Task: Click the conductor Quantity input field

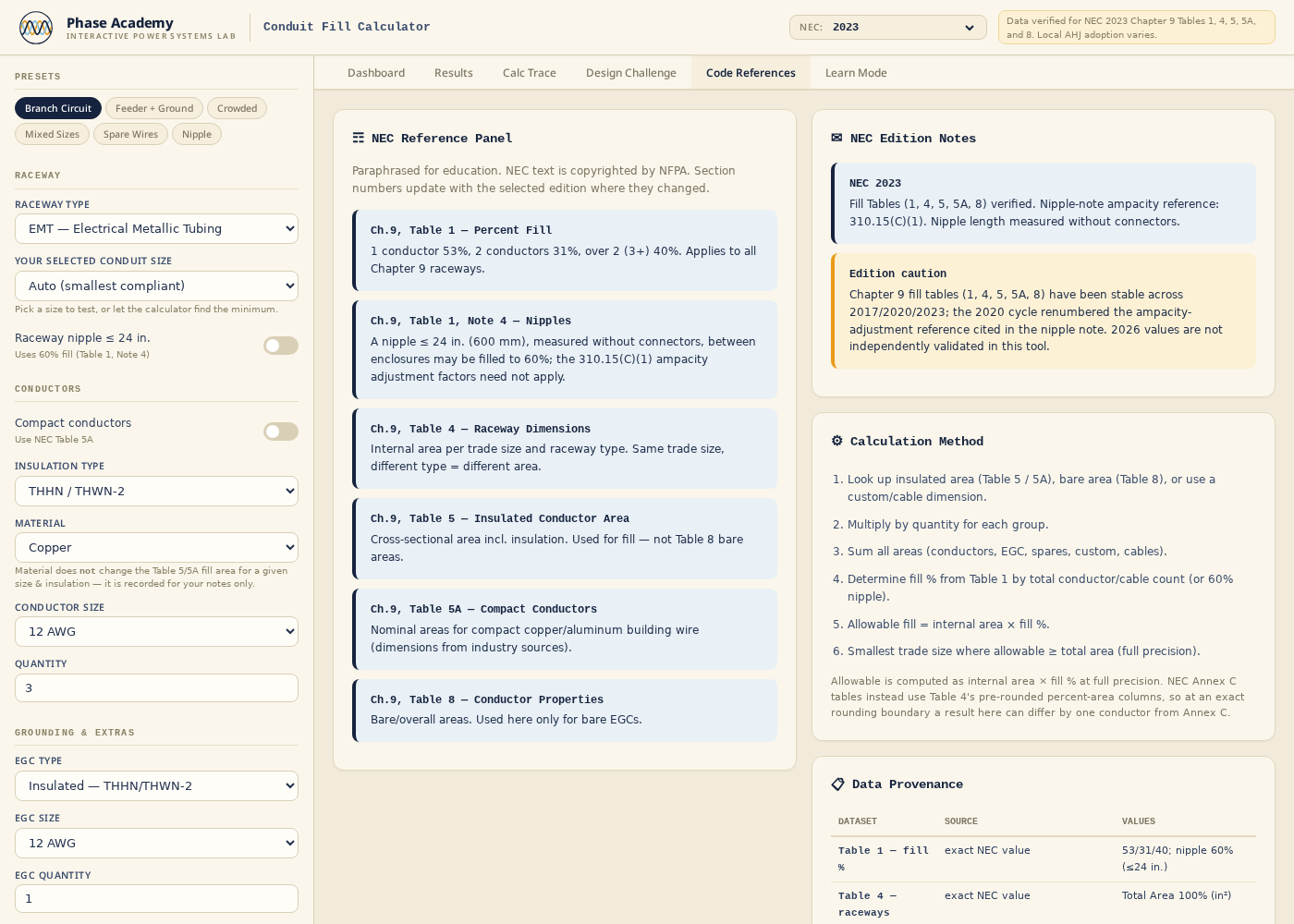Action: click(x=156, y=688)
